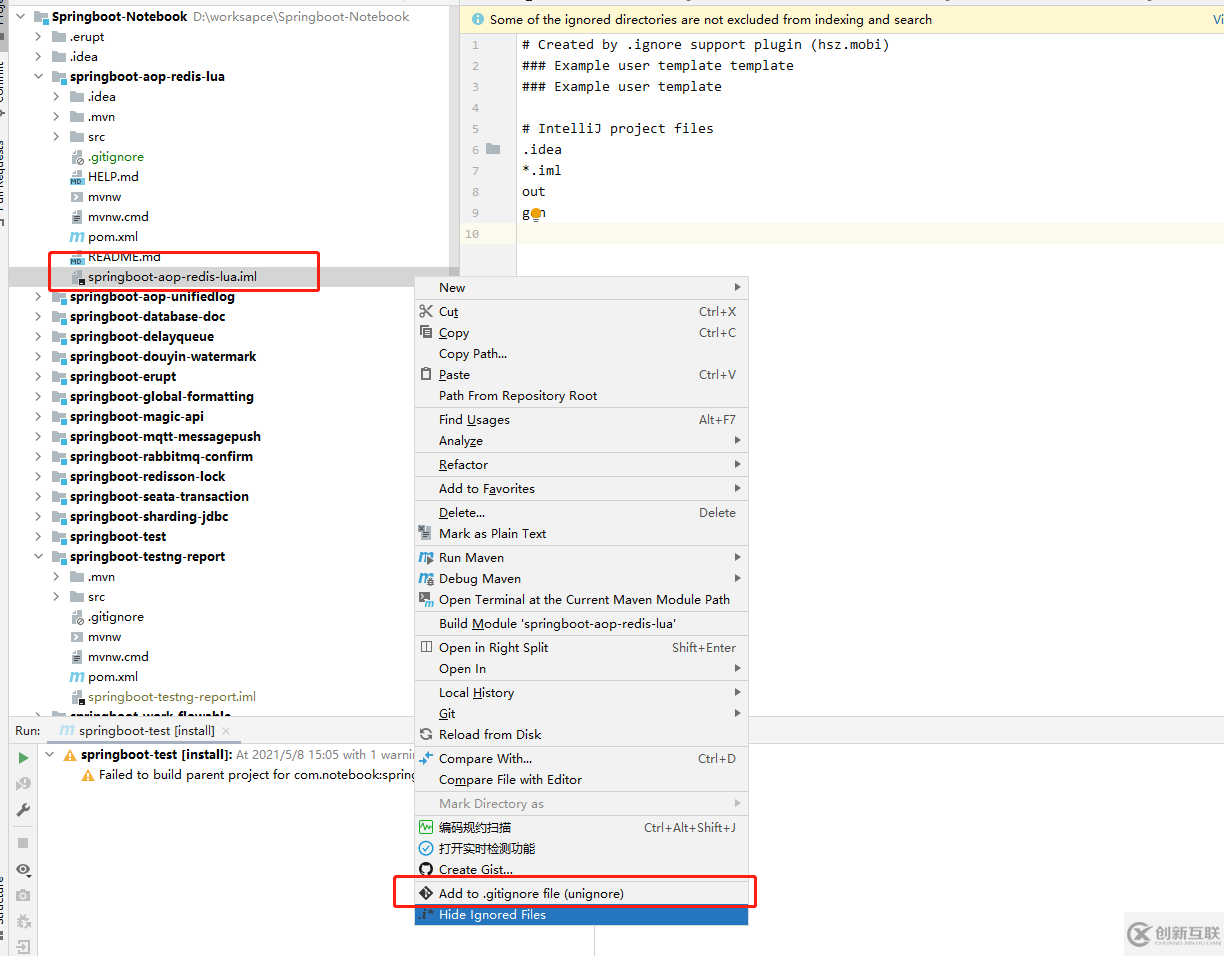Open the New submenu arrow
Viewport: 1224px width, 956px height.
click(738, 288)
